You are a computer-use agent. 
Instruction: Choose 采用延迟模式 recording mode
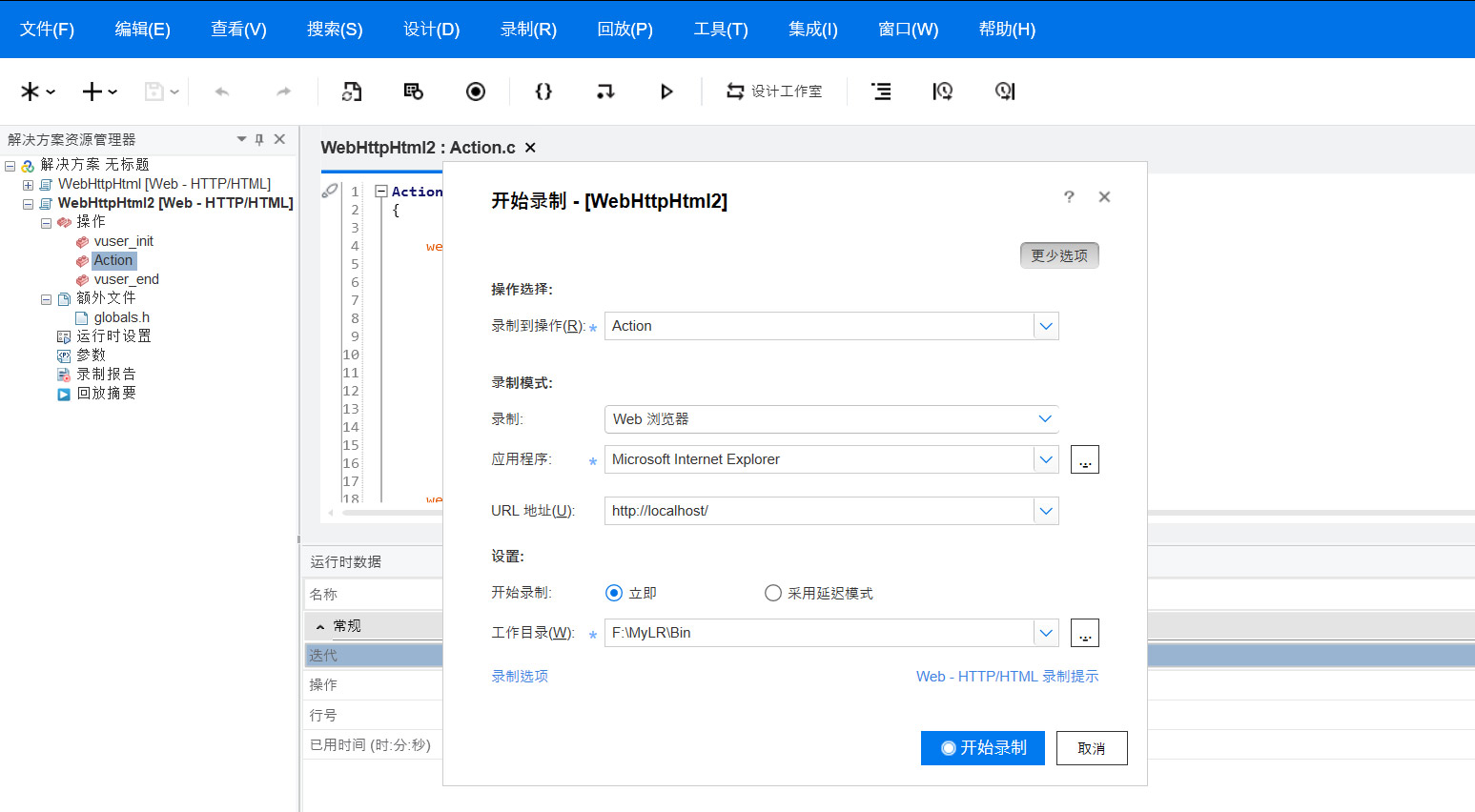pyautogui.click(x=772, y=592)
